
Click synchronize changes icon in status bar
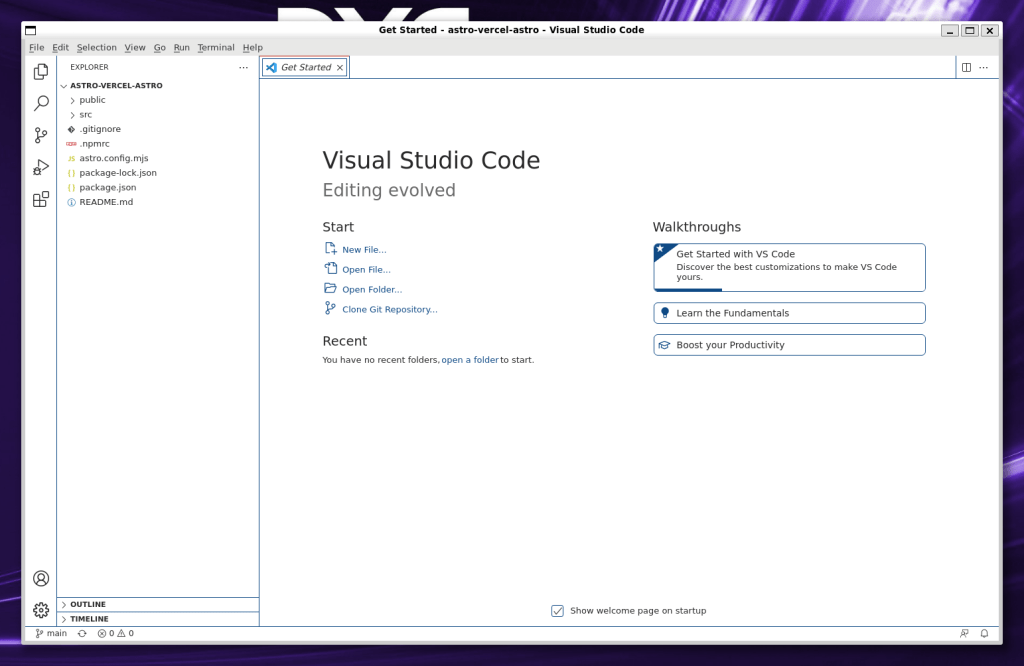point(82,633)
